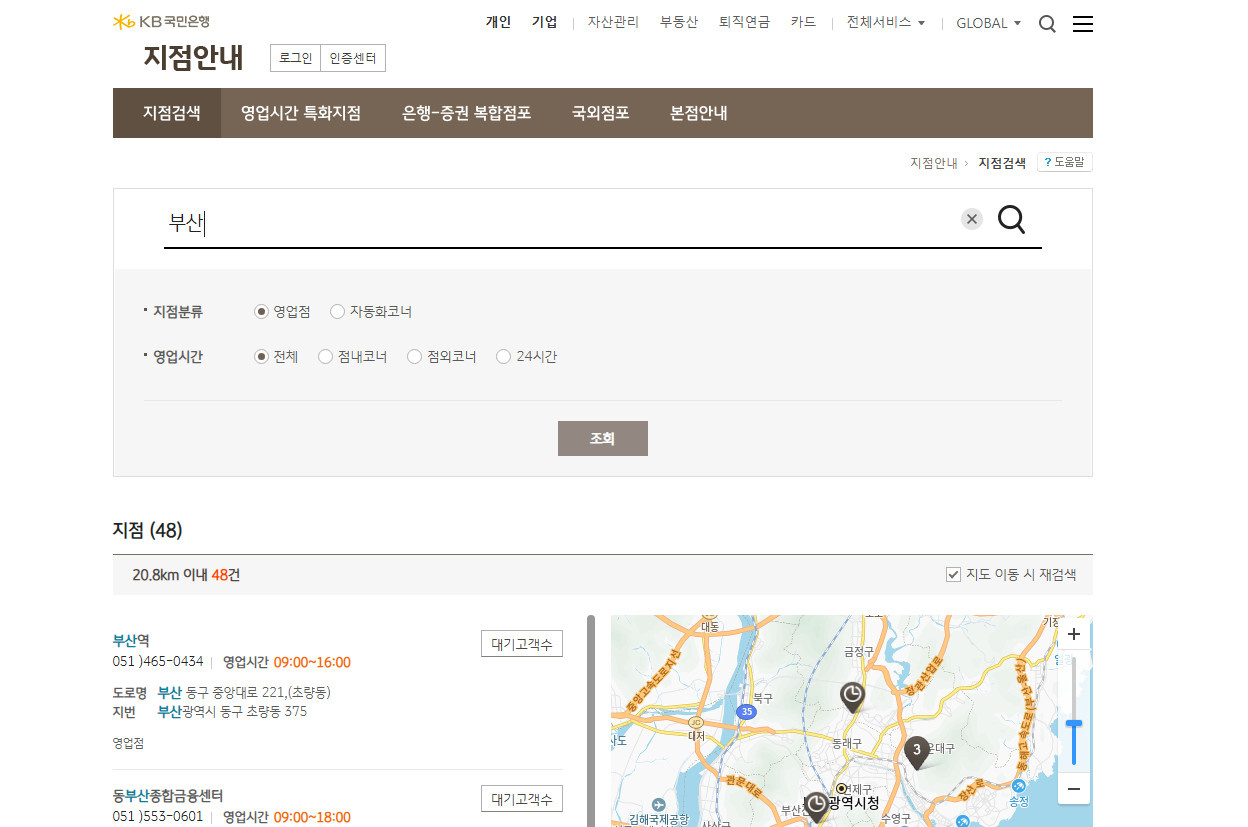Open the 부산역 branch link
This screenshot has width=1248, height=827.
coord(131,640)
